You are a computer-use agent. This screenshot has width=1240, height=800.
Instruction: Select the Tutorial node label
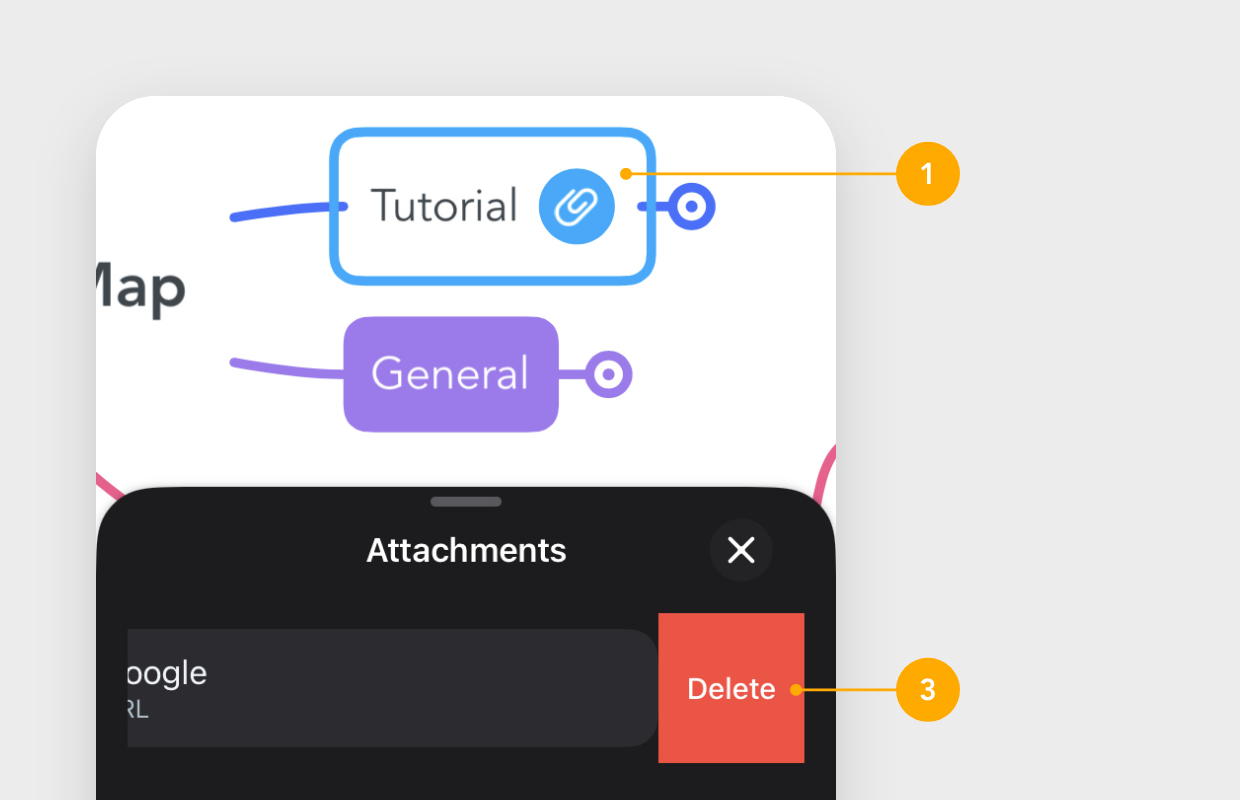444,206
